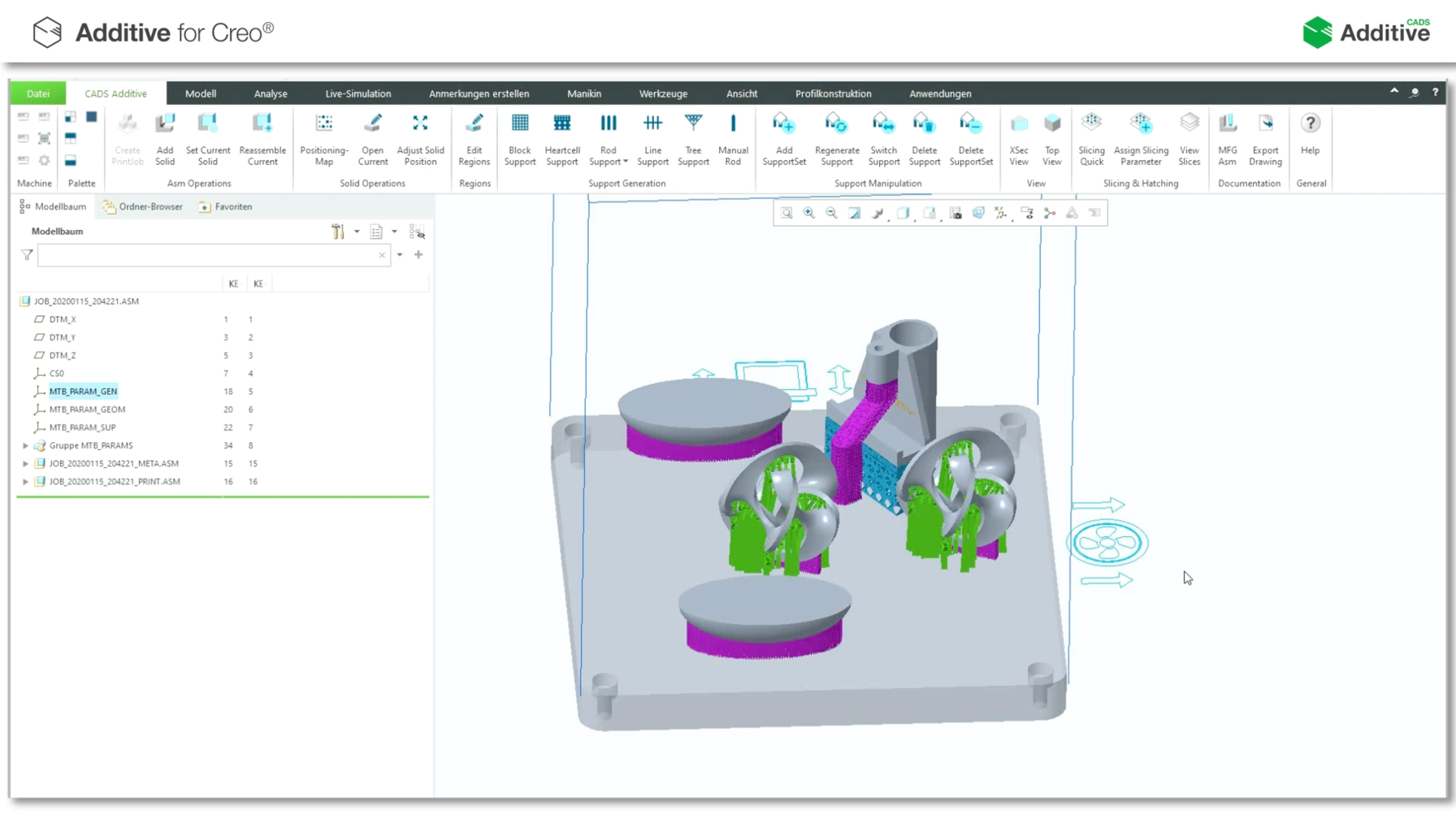Click Zoom In in graphics toolbar

(809, 213)
